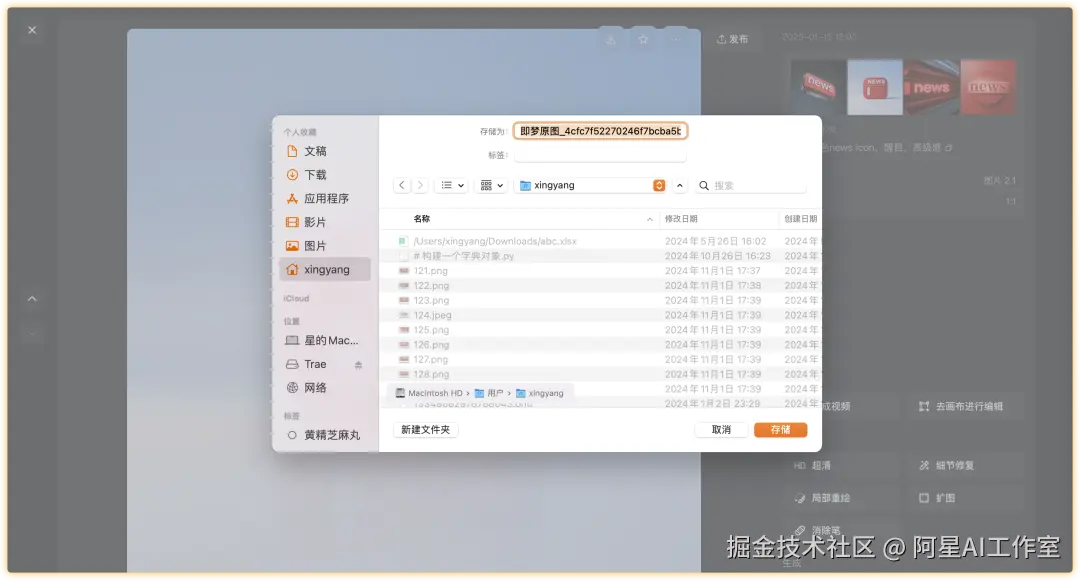Open the group-by dropdown in the save dialog

[489, 185]
